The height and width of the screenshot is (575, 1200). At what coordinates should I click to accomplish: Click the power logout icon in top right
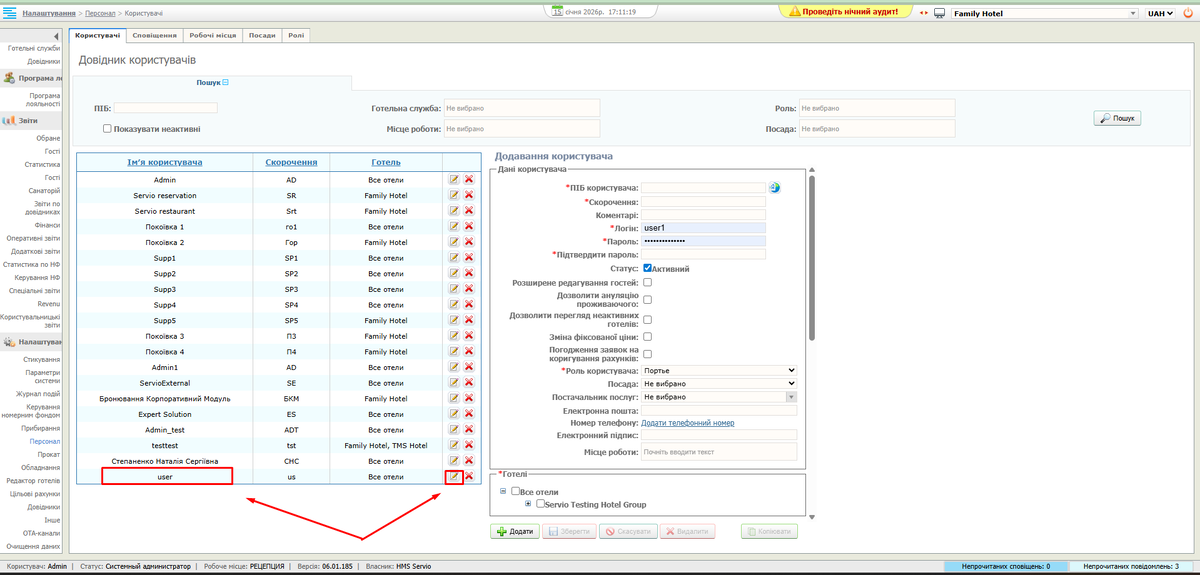pyautogui.click(x=1187, y=13)
